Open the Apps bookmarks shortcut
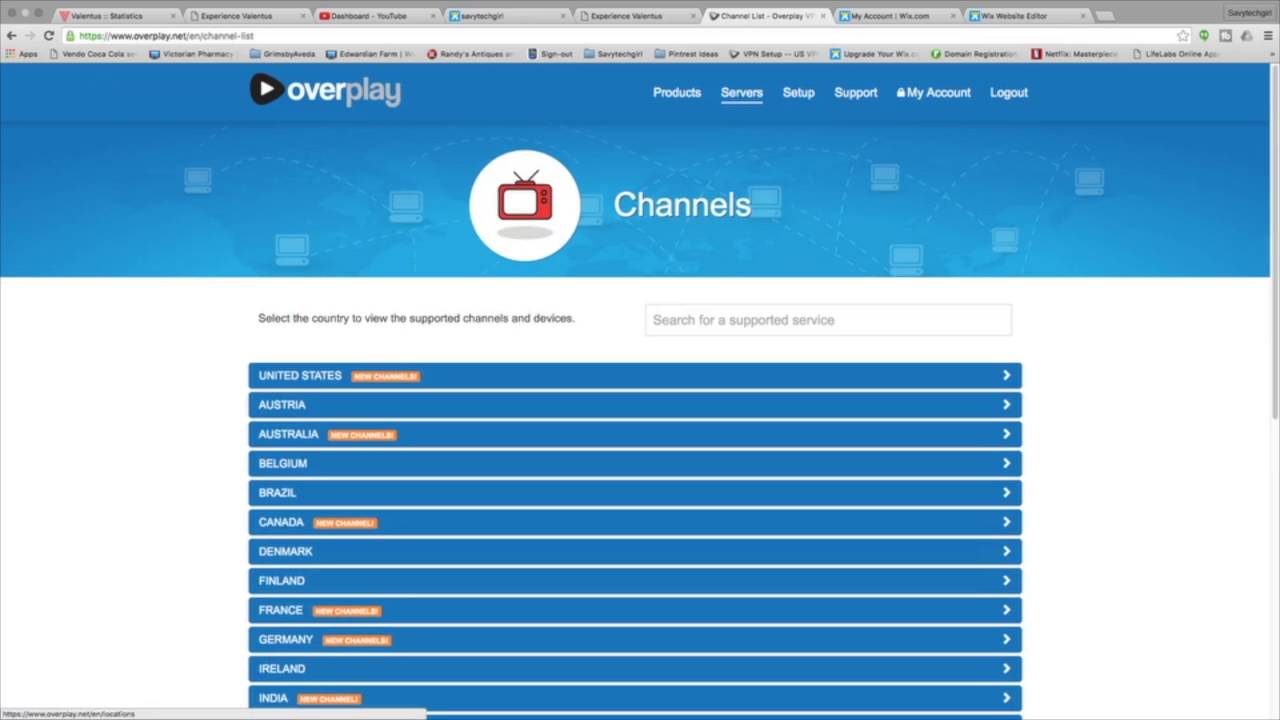1280x720 pixels. (21, 54)
